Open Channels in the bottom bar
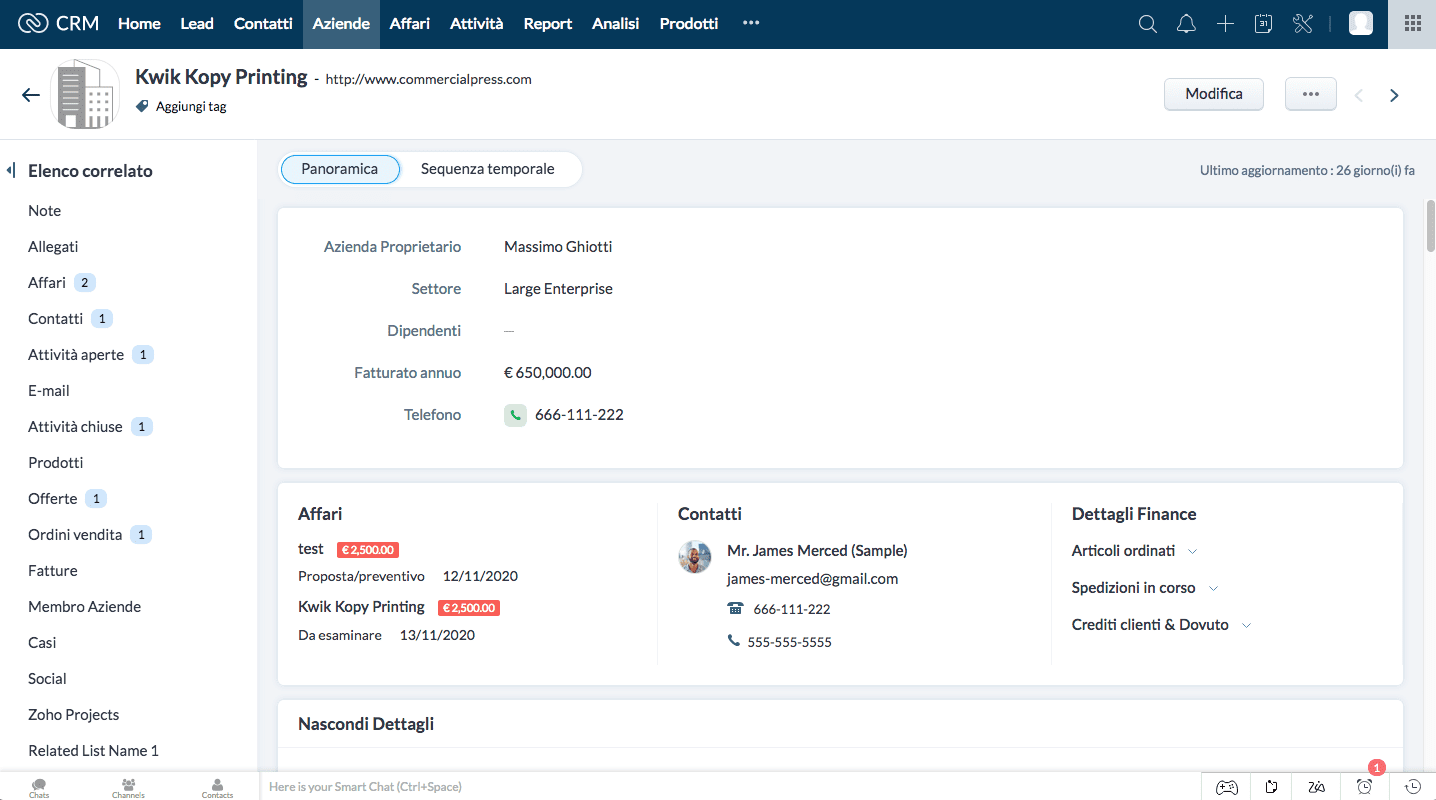The width and height of the screenshot is (1436, 800). point(128,787)
